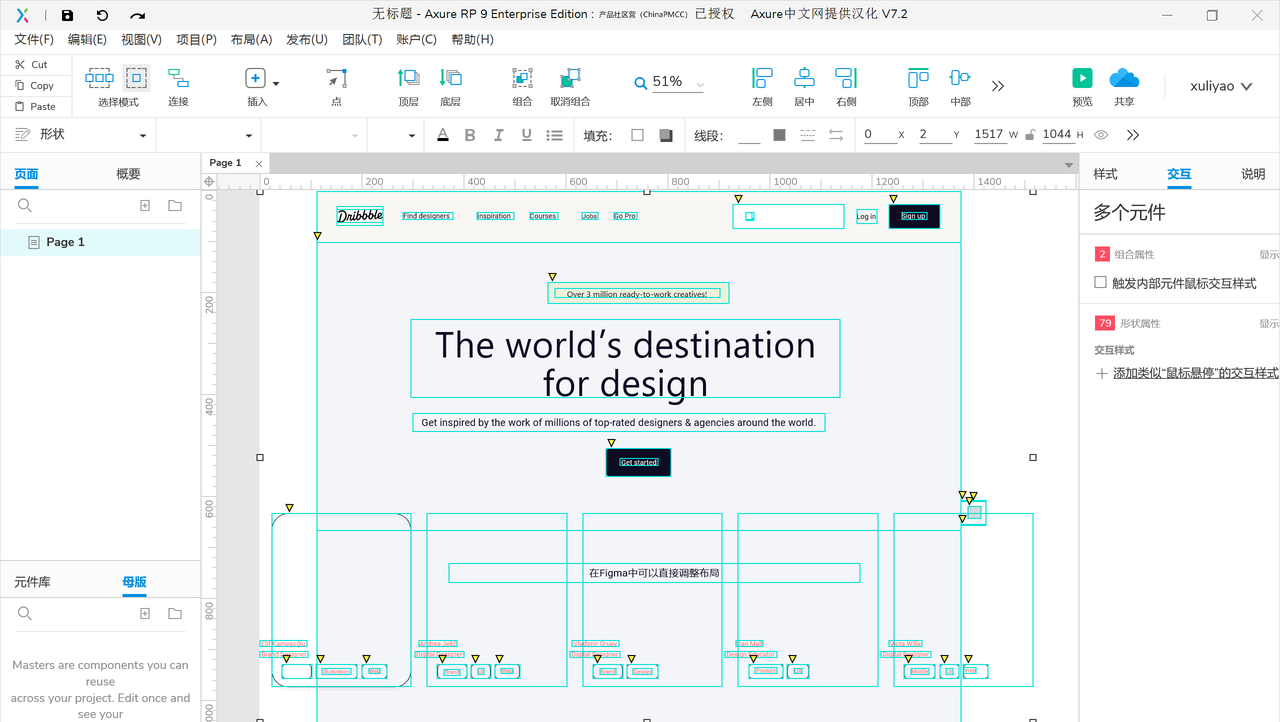Toggle italic formatting
Viewport: 1280px width, 722px height.
tap(498, 135)
